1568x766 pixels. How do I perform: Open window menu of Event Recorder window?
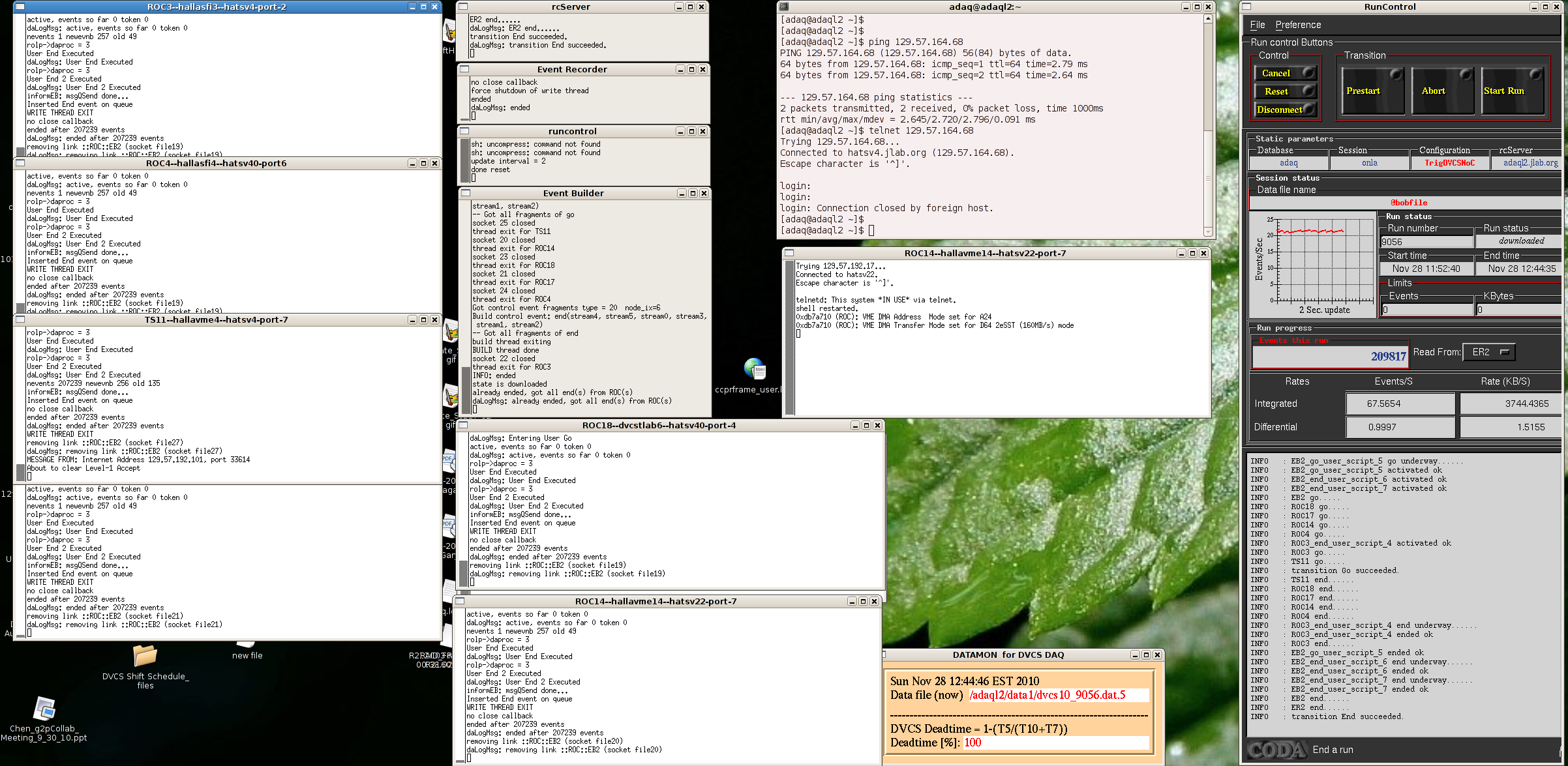coord(464,69)
